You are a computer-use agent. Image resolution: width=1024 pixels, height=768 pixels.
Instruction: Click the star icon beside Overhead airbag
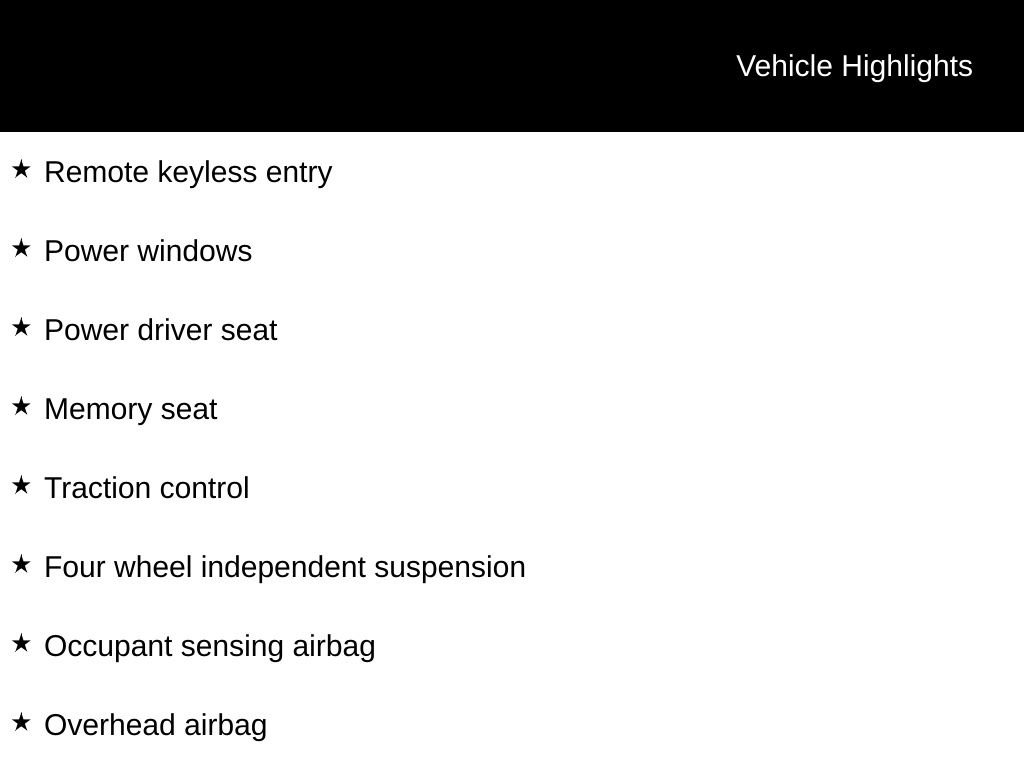pyautogui.click(x=21, y=723)
